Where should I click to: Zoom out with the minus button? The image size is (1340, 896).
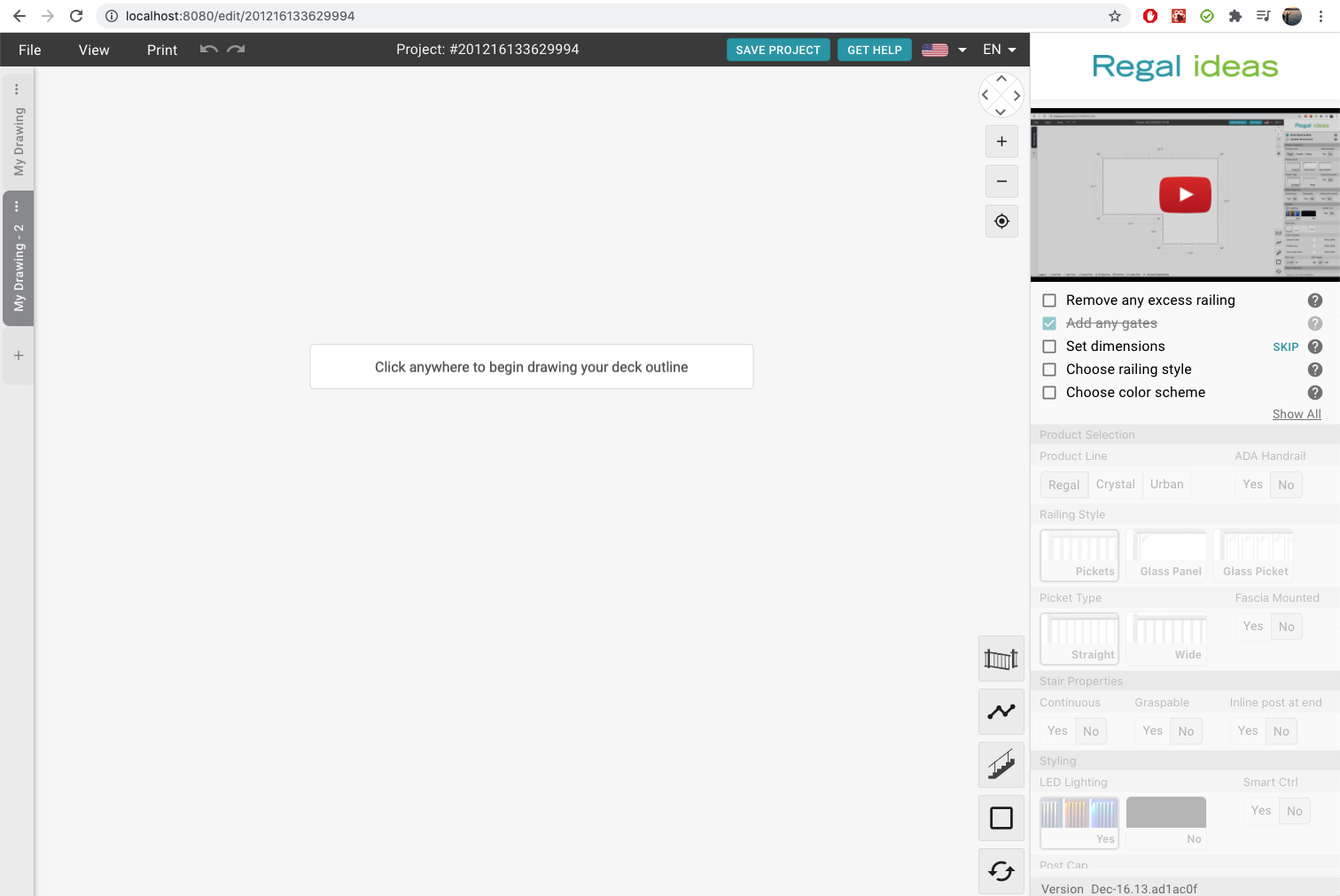(1001, 182)
